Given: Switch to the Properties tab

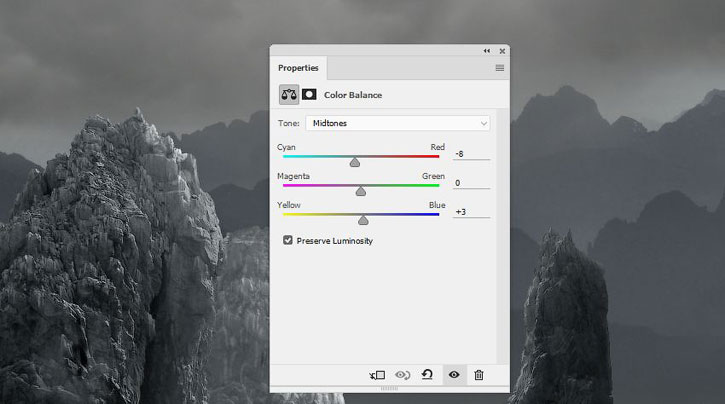Looking at the screenshot, I should pyautogui.click(x=298, y=68).
